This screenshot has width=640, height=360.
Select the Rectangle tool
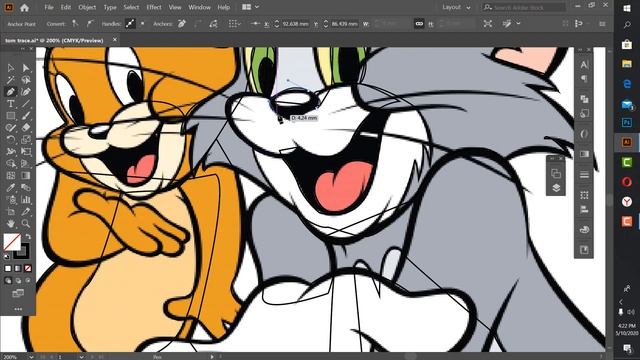click(x=11, y=116)
